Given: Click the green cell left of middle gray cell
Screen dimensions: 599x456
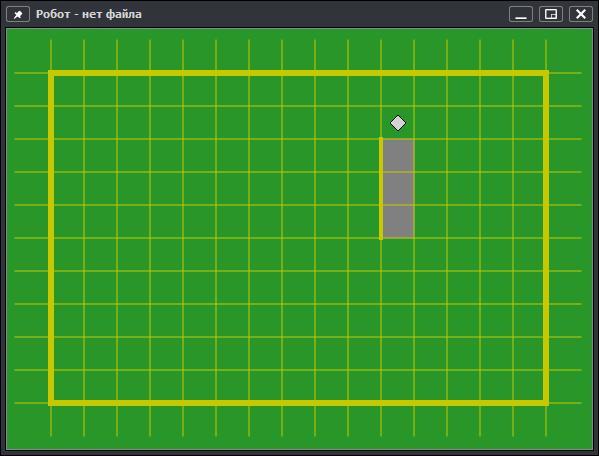Looking at the screenshot, I should [364, 189].
